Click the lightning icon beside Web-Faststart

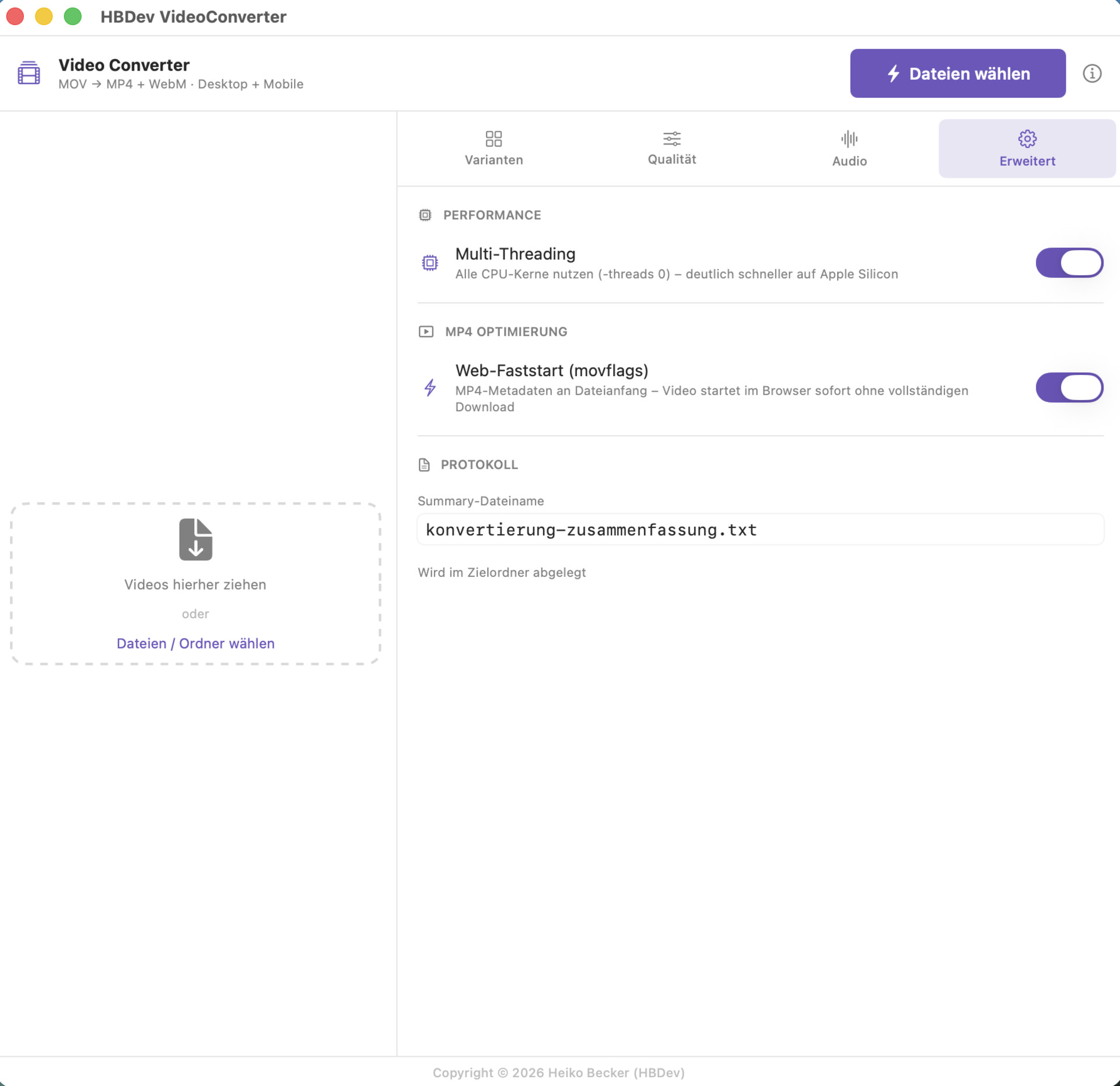(x=430, y=387)
